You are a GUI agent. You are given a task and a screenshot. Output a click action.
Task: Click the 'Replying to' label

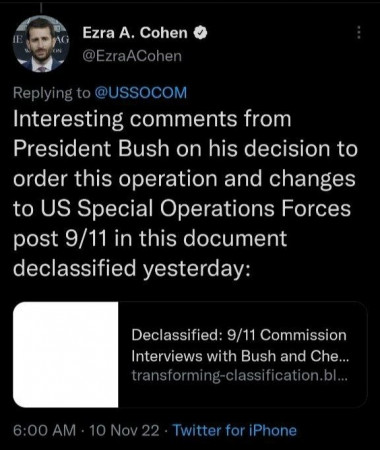coord(52,93)
